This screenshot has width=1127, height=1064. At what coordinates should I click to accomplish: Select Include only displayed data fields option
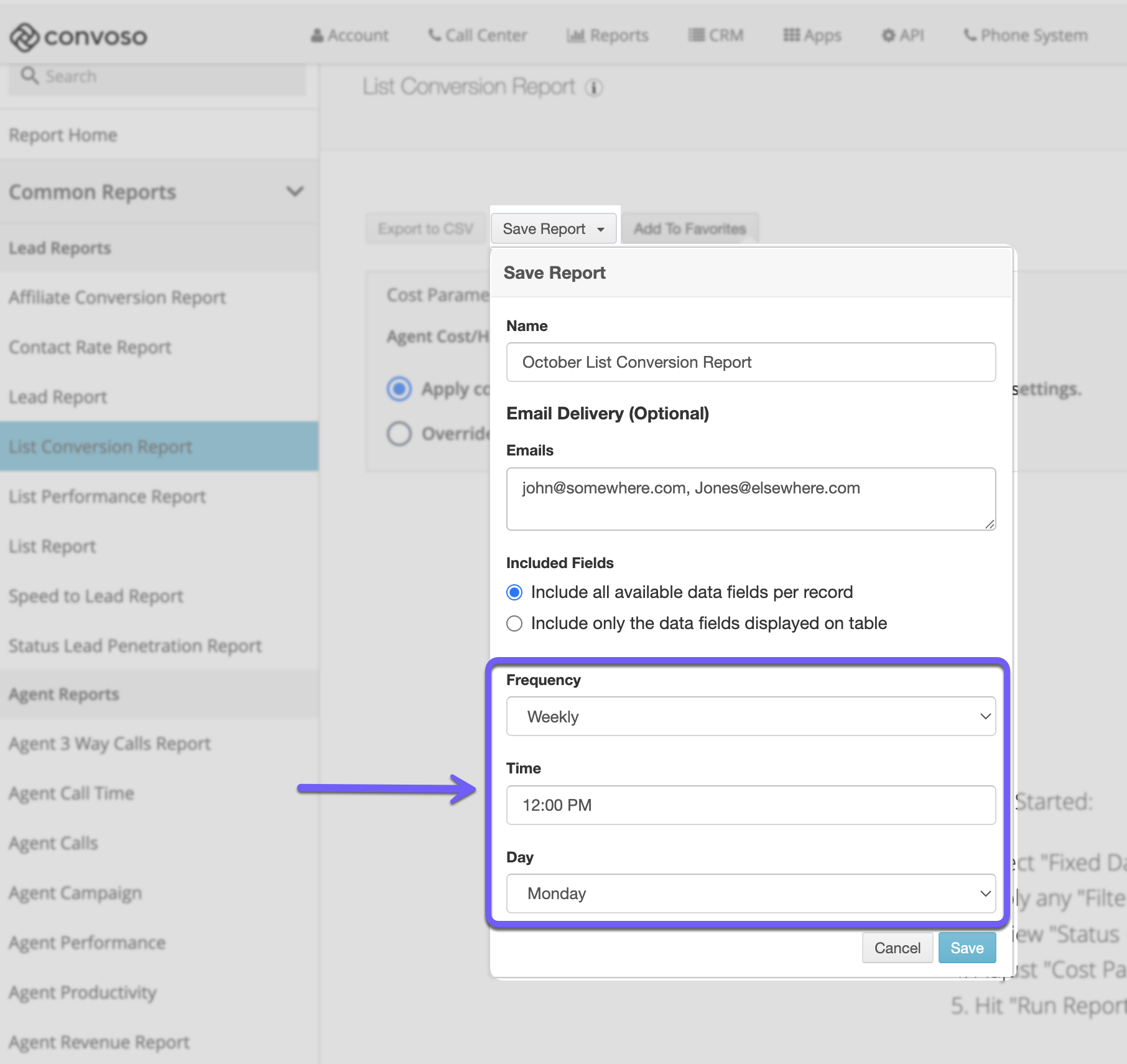[514, 623]
